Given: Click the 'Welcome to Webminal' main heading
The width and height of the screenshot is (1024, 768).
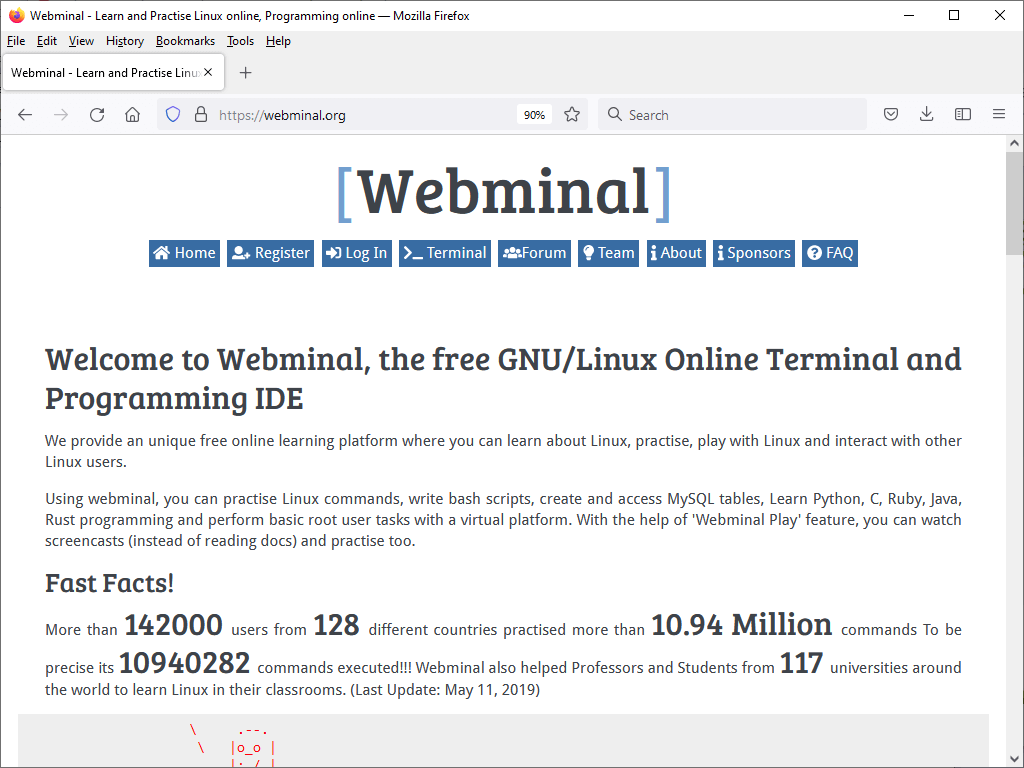Looking at the screenshot, I should pos(503,379).
